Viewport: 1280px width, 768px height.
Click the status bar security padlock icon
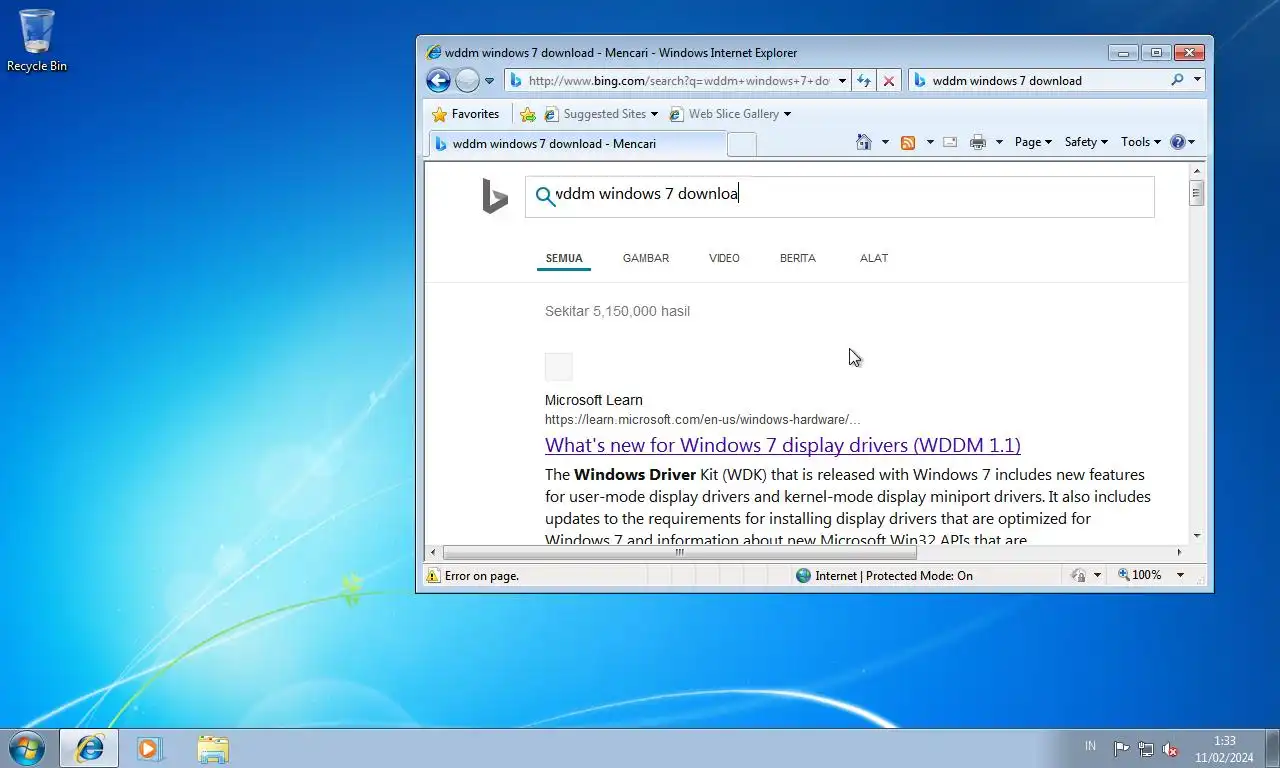click(1078, 575)
